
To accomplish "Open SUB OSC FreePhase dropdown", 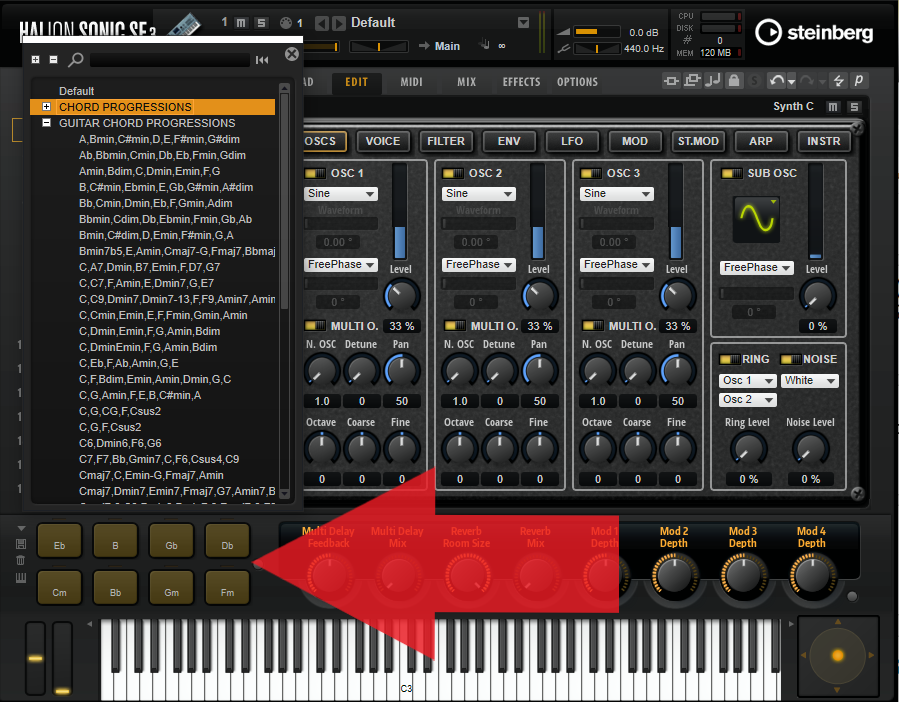I will 757,268.
